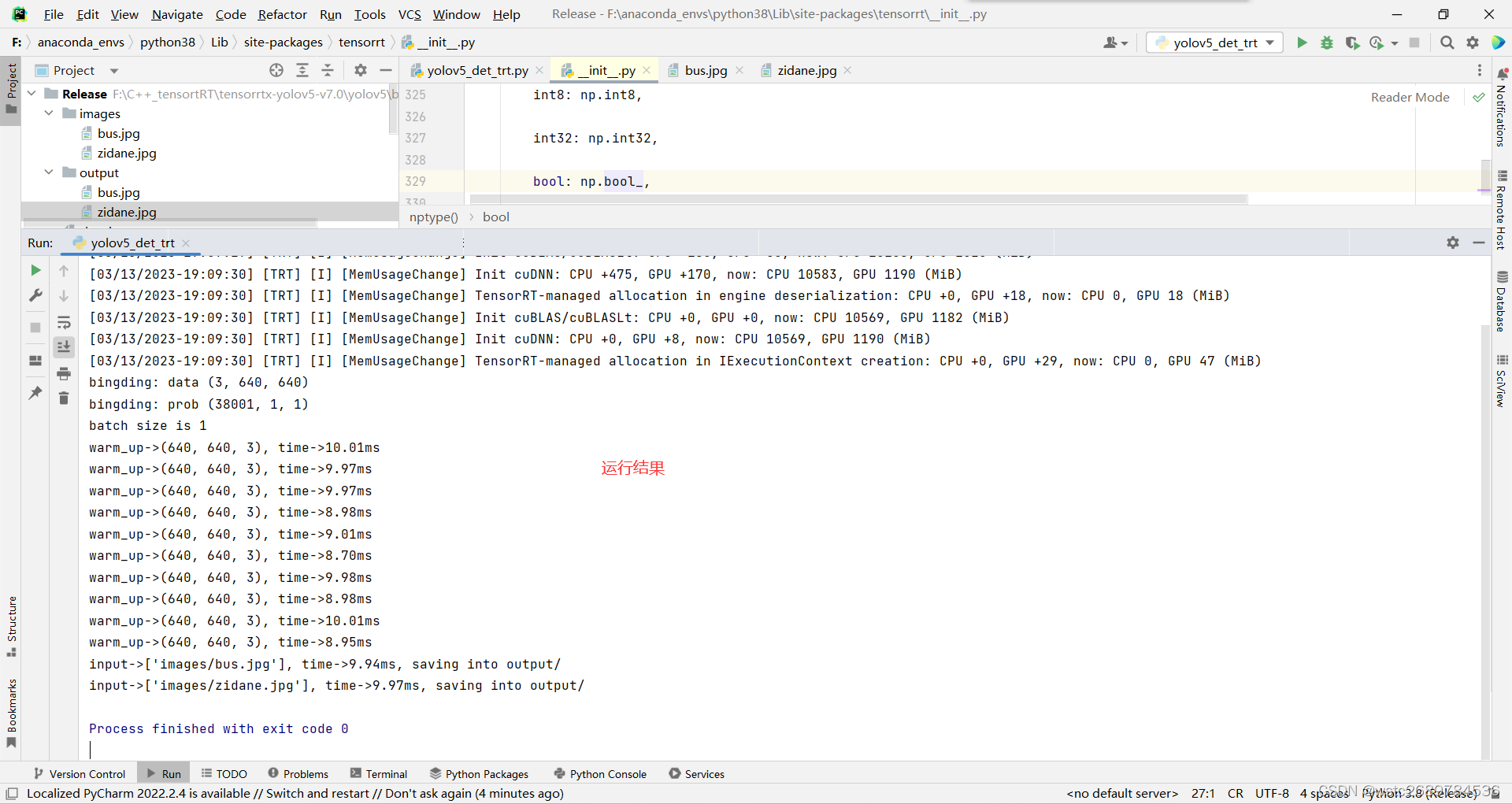
Task: Minimize the Run tool window
Action: [x=1479, y=243]
